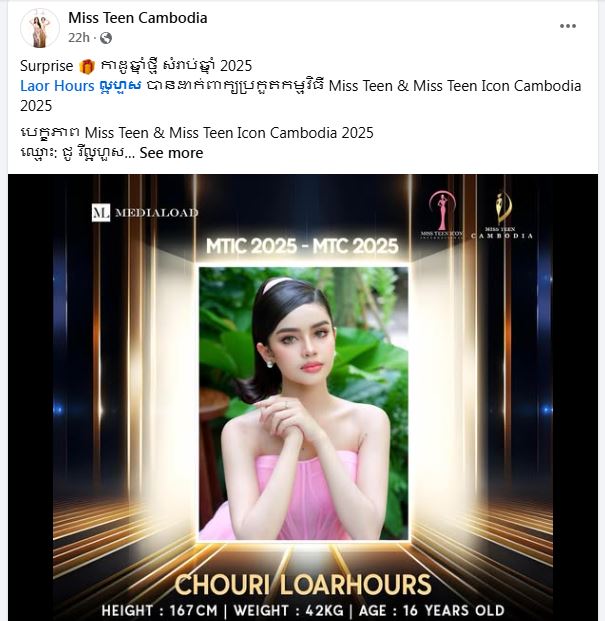
Task: Click the MTIC 2025 - MTC 2025 heading
Action: click(302, 246)
